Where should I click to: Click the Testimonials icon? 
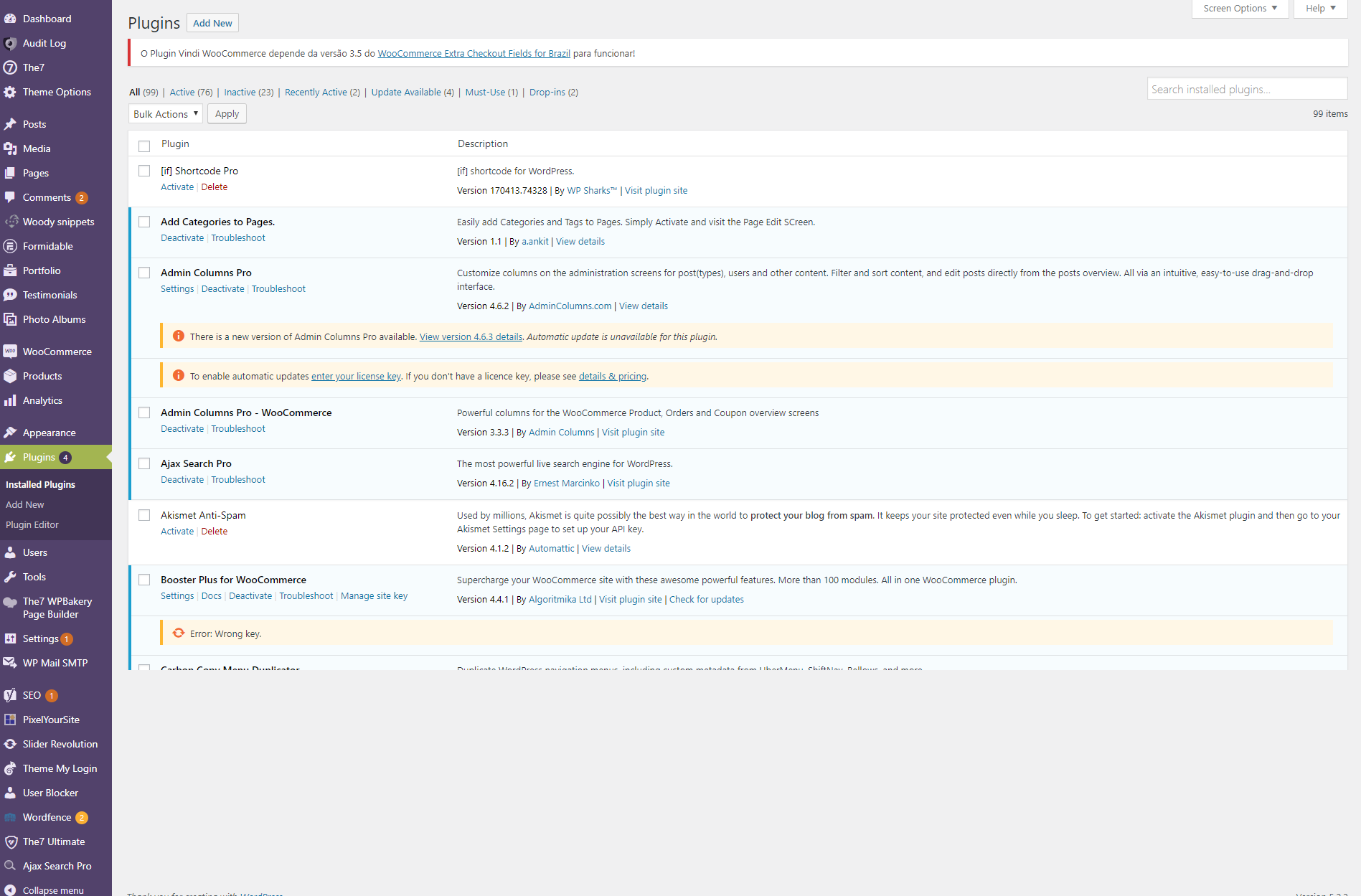click(10, 295)
